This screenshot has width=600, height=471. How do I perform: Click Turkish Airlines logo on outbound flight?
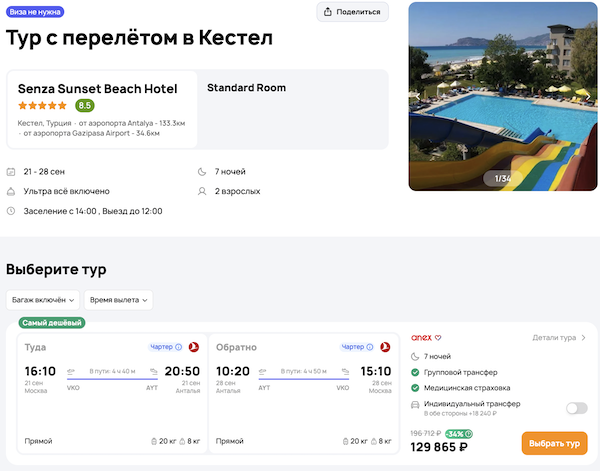(x=194, y=347)
